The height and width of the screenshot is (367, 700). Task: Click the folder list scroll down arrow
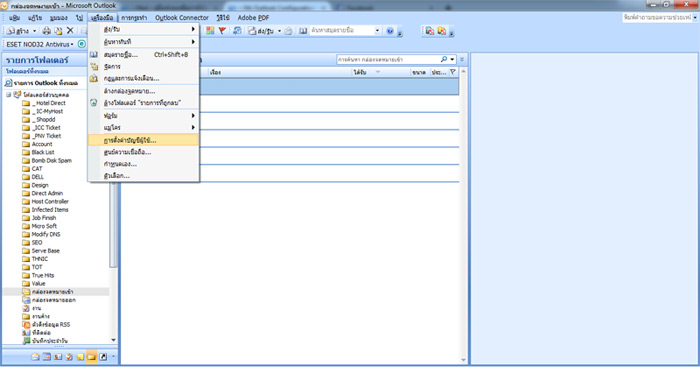pyautogui.click(x=113, y=340)
